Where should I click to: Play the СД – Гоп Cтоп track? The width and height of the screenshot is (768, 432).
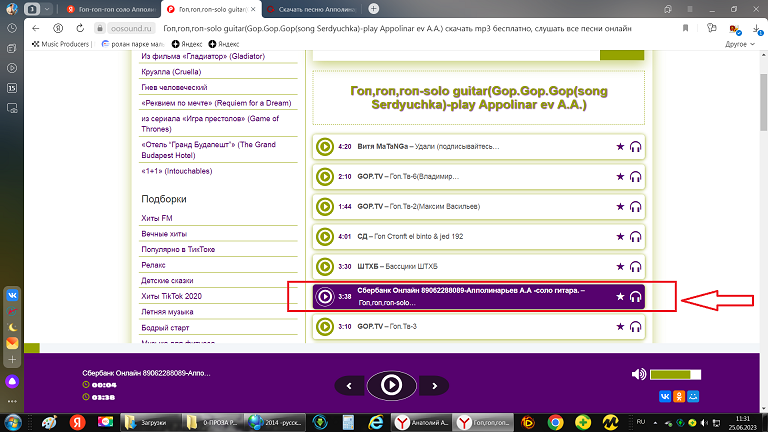click(x=324, y=237)
